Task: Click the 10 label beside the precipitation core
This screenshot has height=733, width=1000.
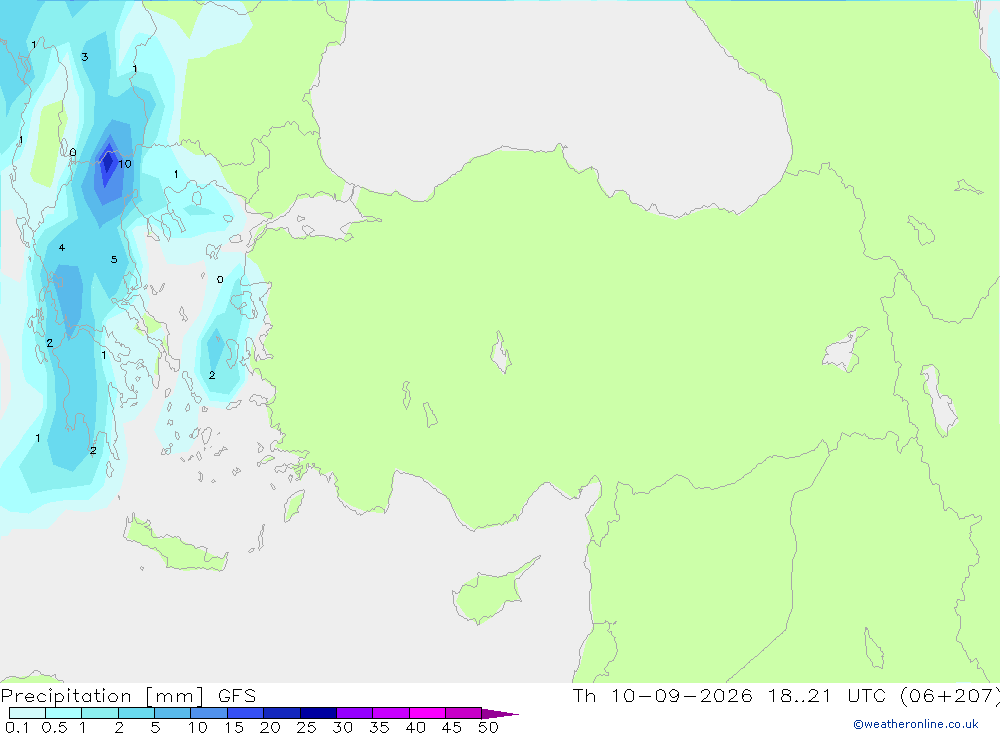Action: pyautogui.click(x=124, y=164)
